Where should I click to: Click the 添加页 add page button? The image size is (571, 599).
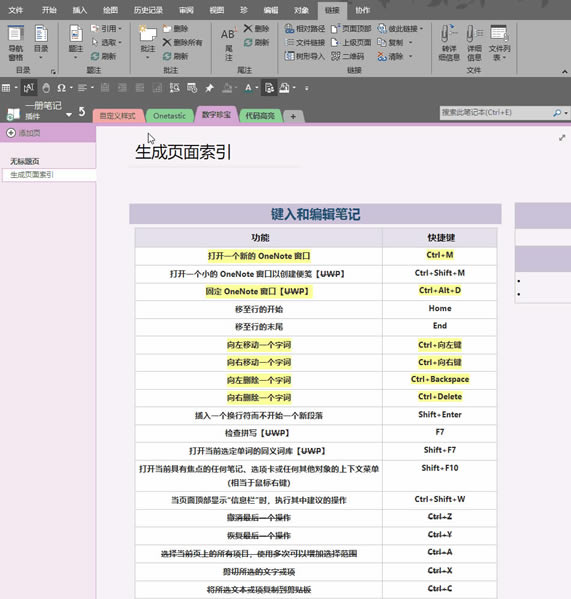(x=24, y=133)
